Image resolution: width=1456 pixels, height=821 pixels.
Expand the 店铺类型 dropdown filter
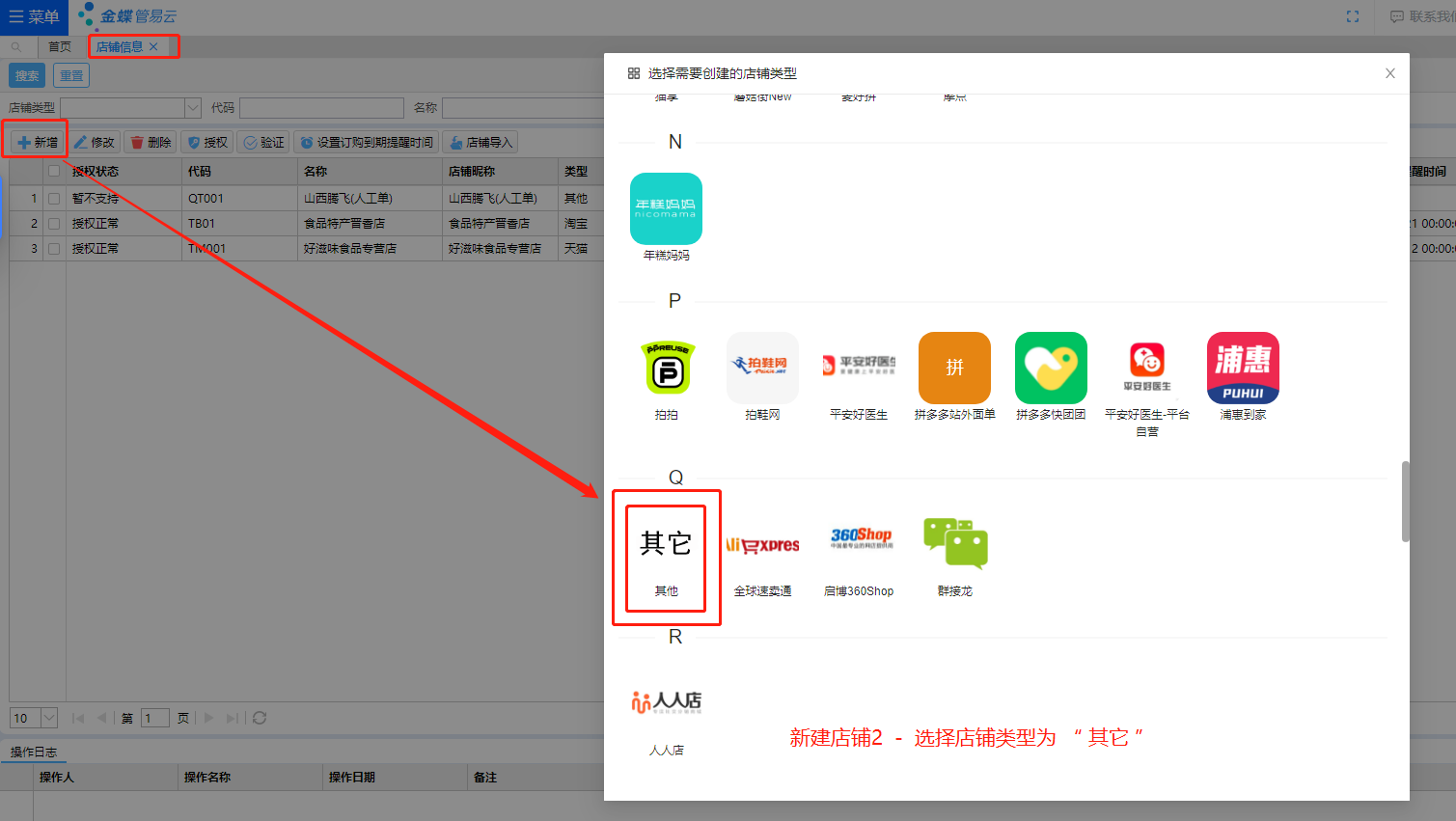coord(192,108)
